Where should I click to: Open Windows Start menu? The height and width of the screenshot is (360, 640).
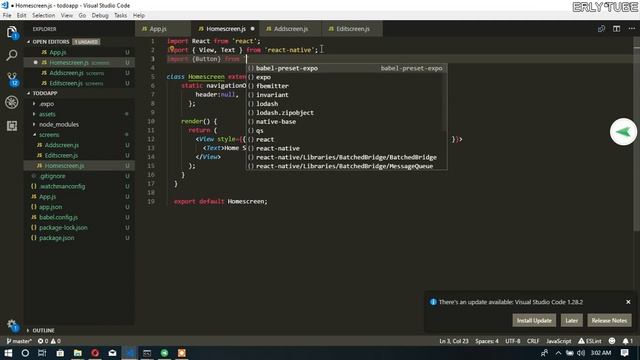click(x=8, y=353)
